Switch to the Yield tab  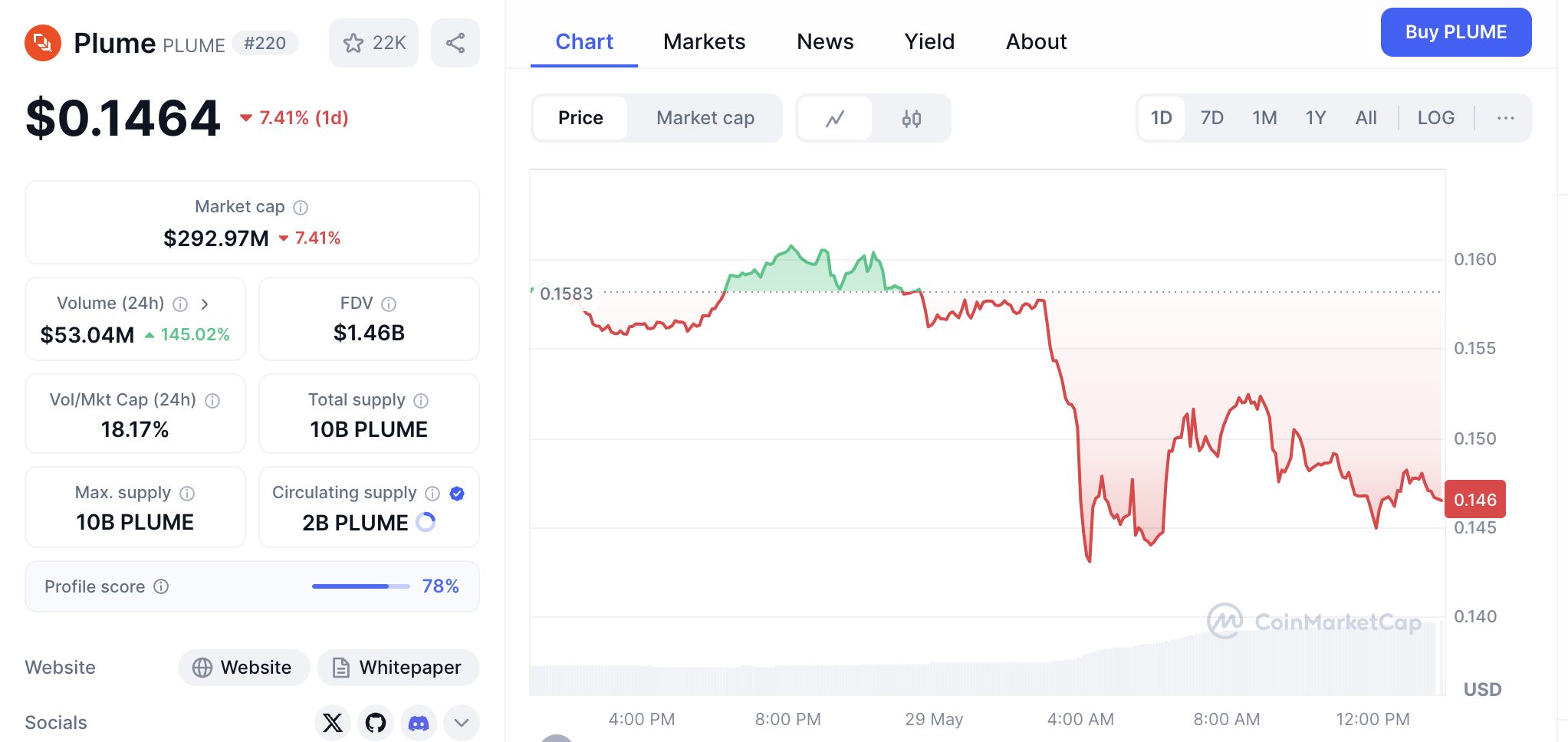tap(929, 41)
